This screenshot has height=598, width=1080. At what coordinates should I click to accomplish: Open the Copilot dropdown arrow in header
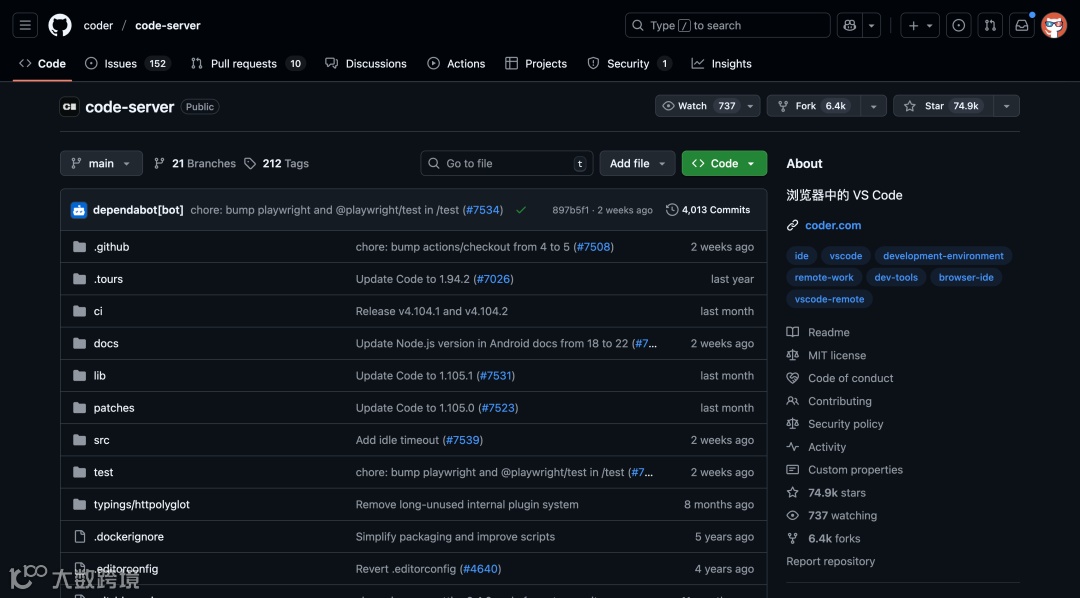point(871,25)
